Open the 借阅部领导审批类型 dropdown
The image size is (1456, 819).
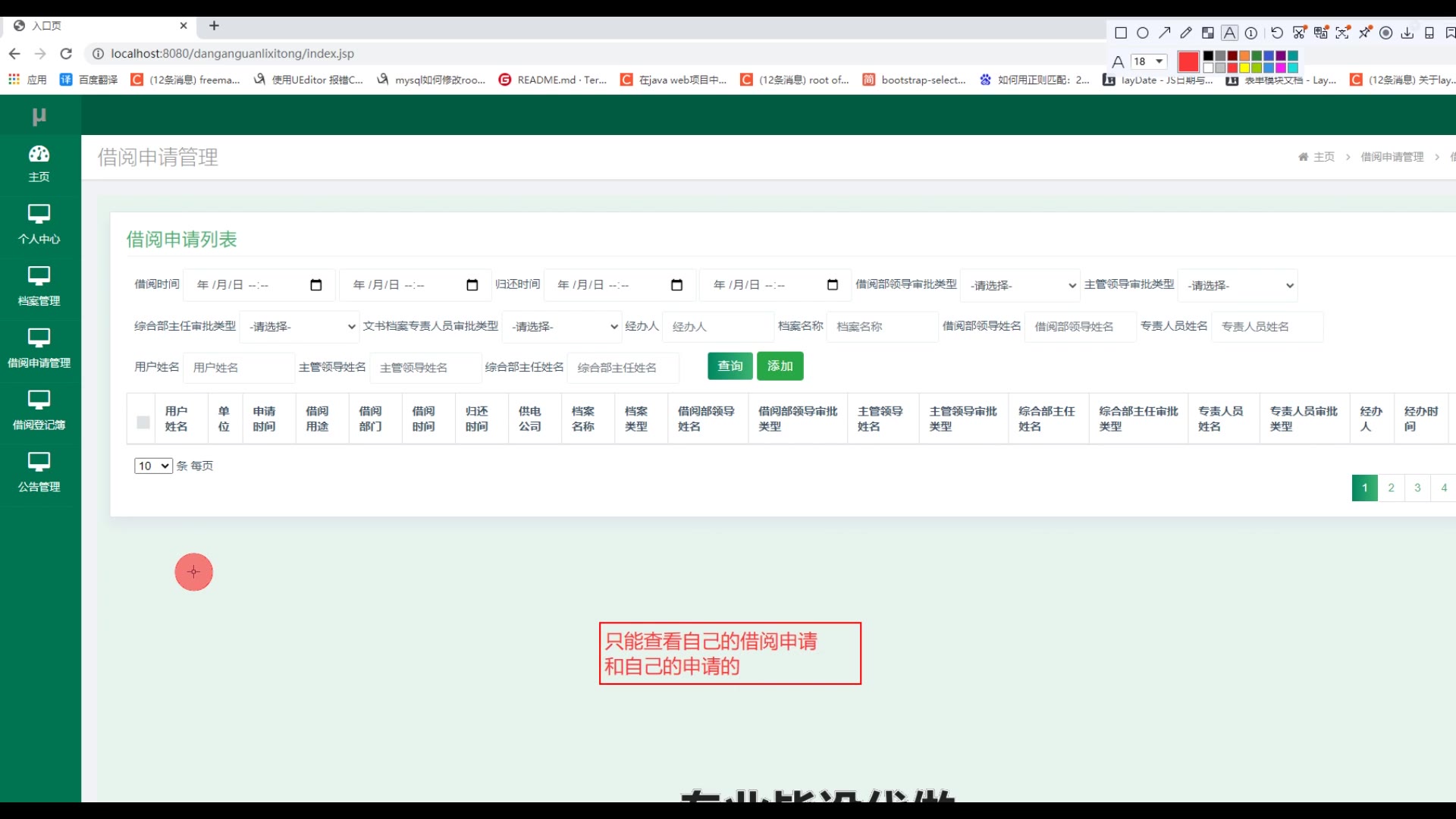(x=1020, y=285)
